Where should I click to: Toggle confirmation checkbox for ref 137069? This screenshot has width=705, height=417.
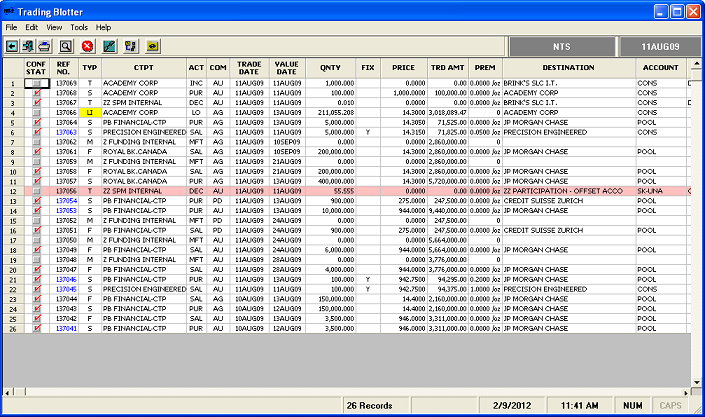(36, 83)
